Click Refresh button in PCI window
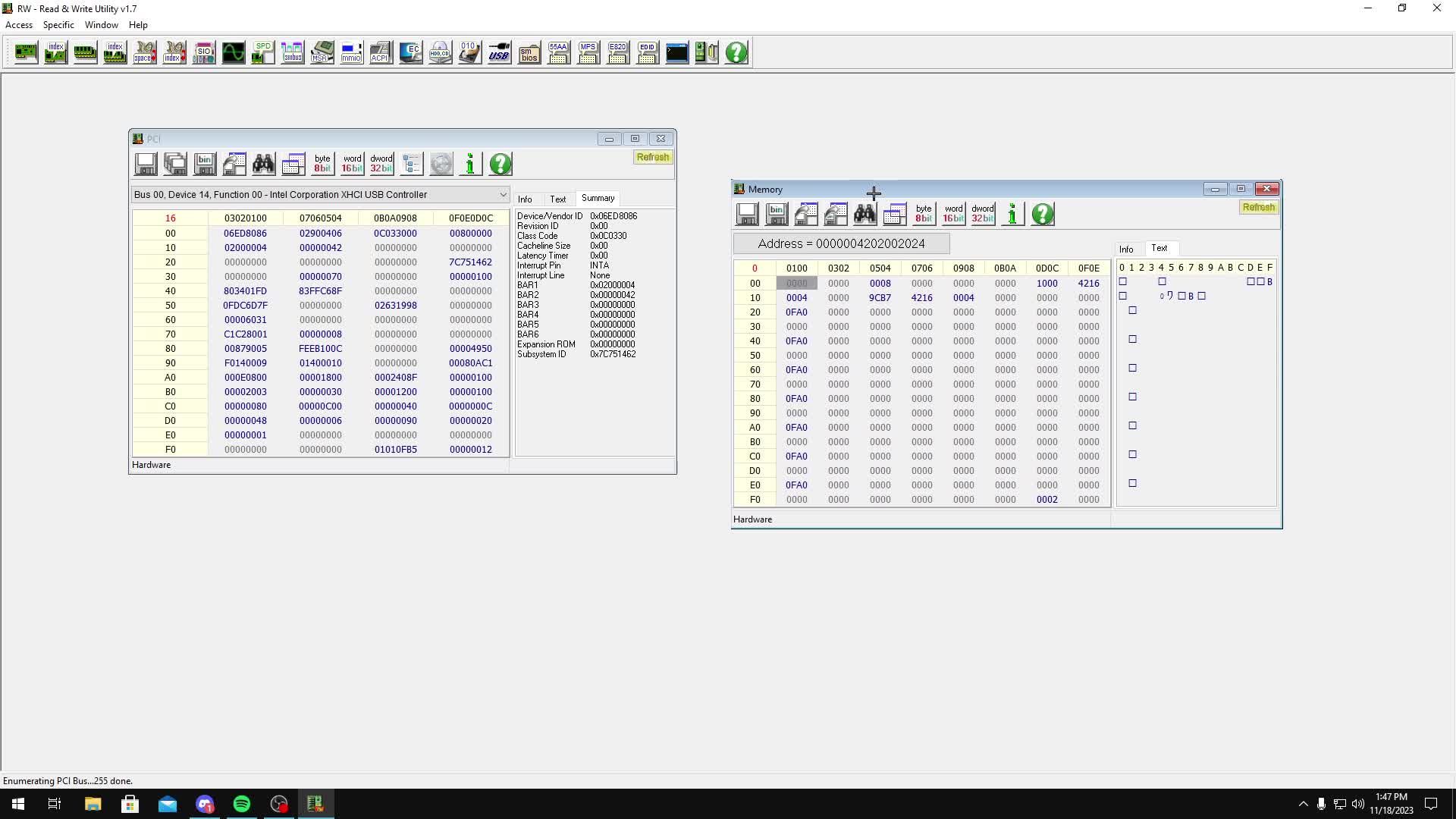 point(653,157)
